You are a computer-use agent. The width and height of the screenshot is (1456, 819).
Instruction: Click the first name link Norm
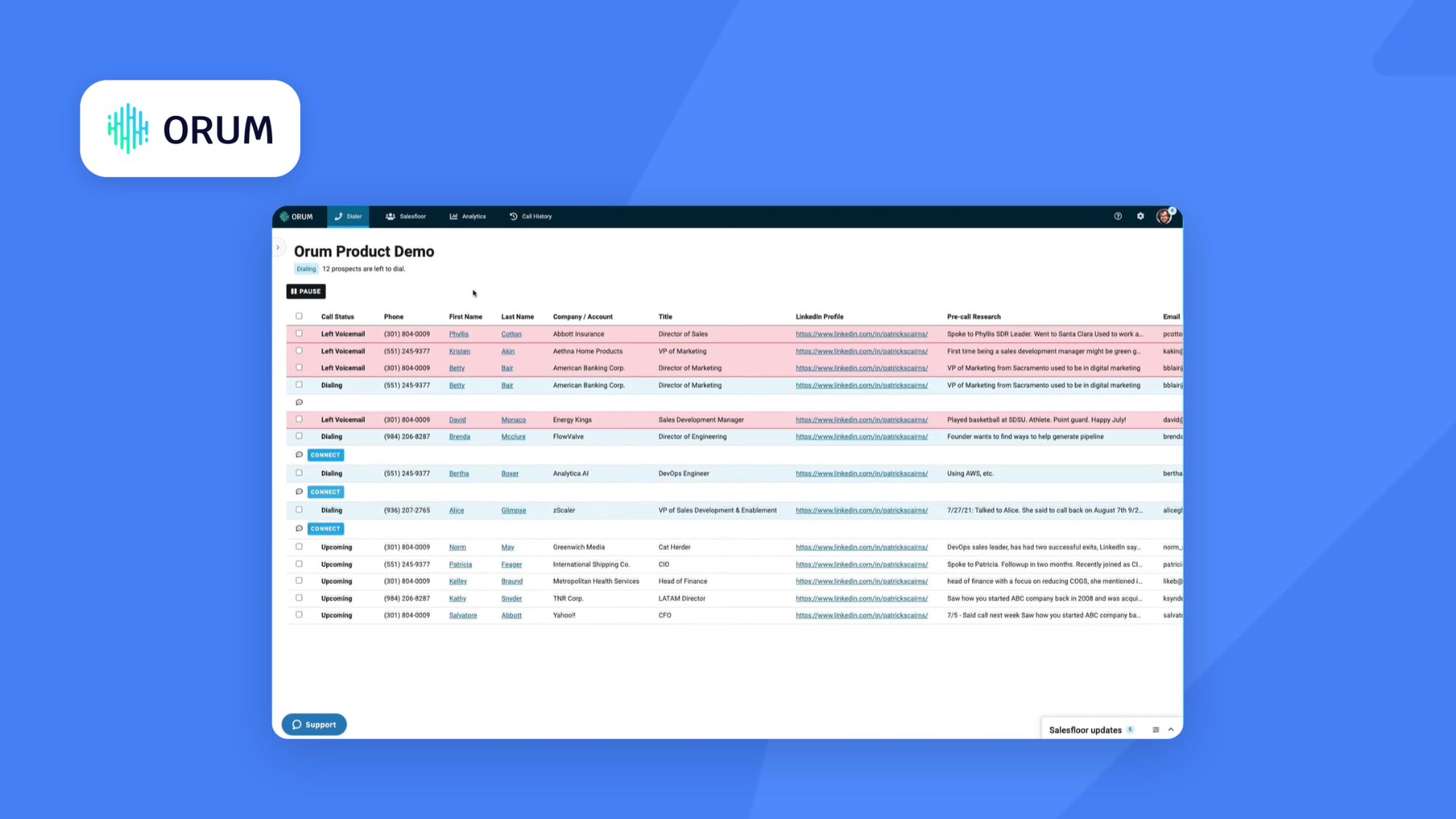[x=457, y=547]
